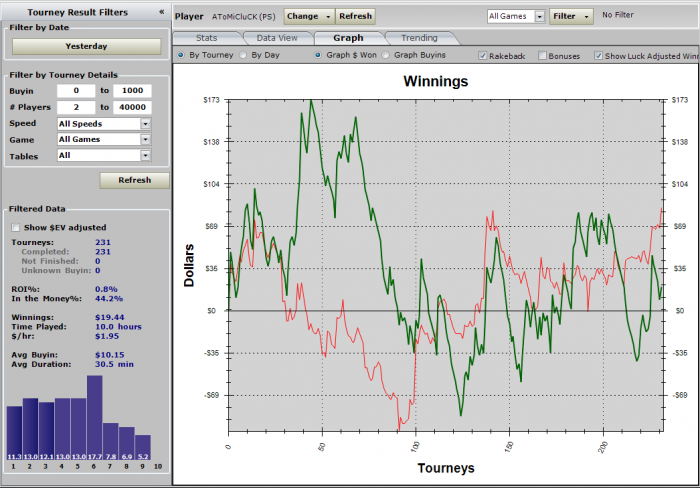Image resolution: width=700 pixels, height=488 pixels.
Task: Click the Avg Duration value 30.5 min
Action: coord(114,364)
